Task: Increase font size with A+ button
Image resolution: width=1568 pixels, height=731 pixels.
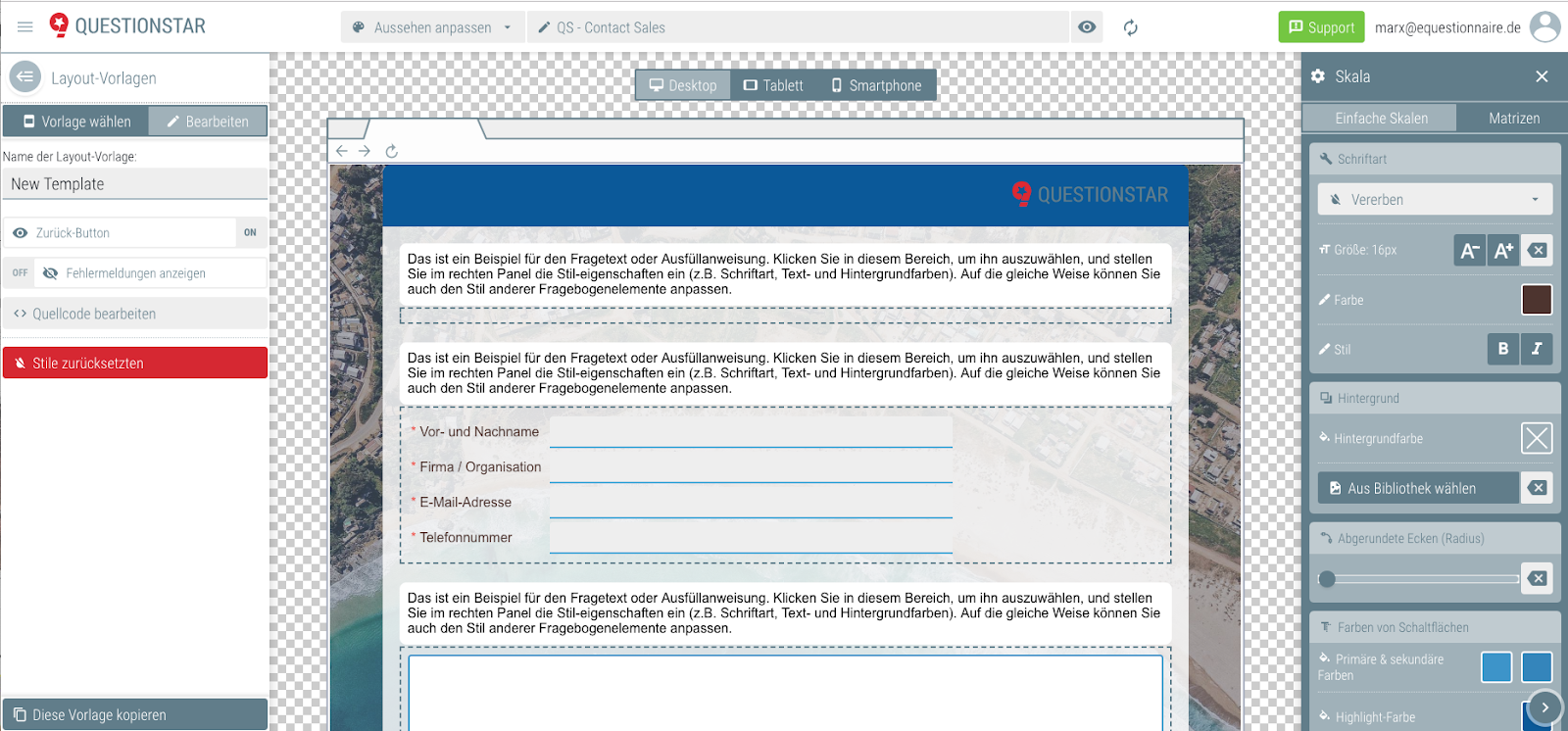Action: click(1503, 251)
